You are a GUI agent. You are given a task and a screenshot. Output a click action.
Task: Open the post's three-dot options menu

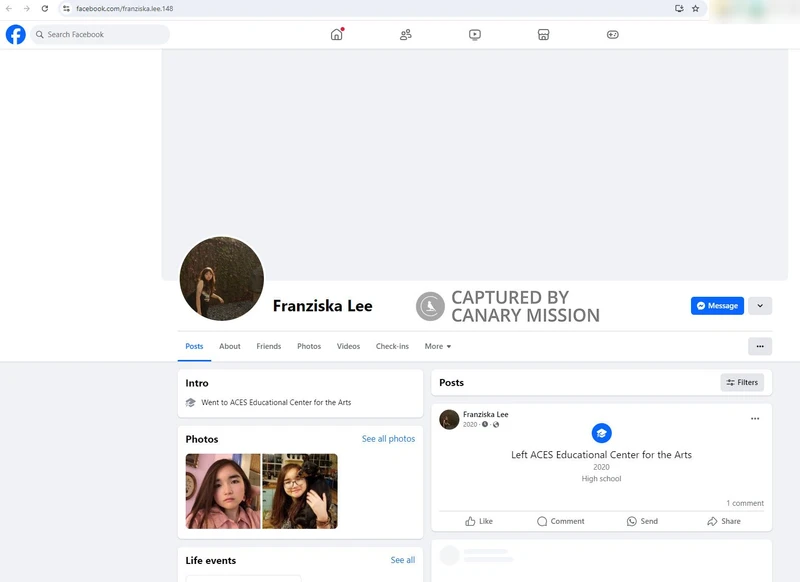[x=755, y=418]
